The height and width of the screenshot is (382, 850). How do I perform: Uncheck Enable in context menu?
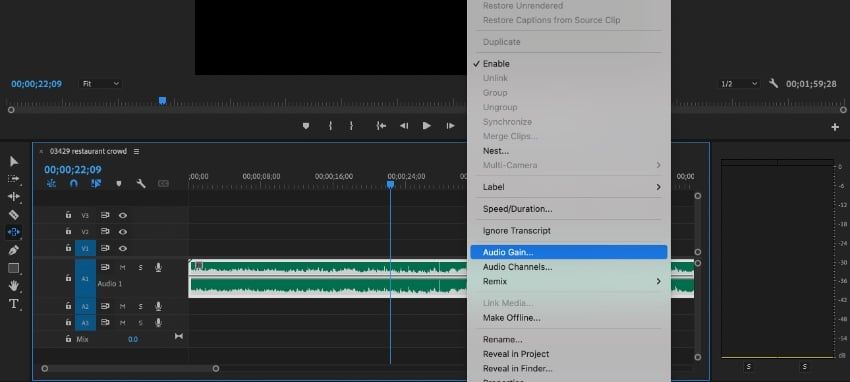569,63
